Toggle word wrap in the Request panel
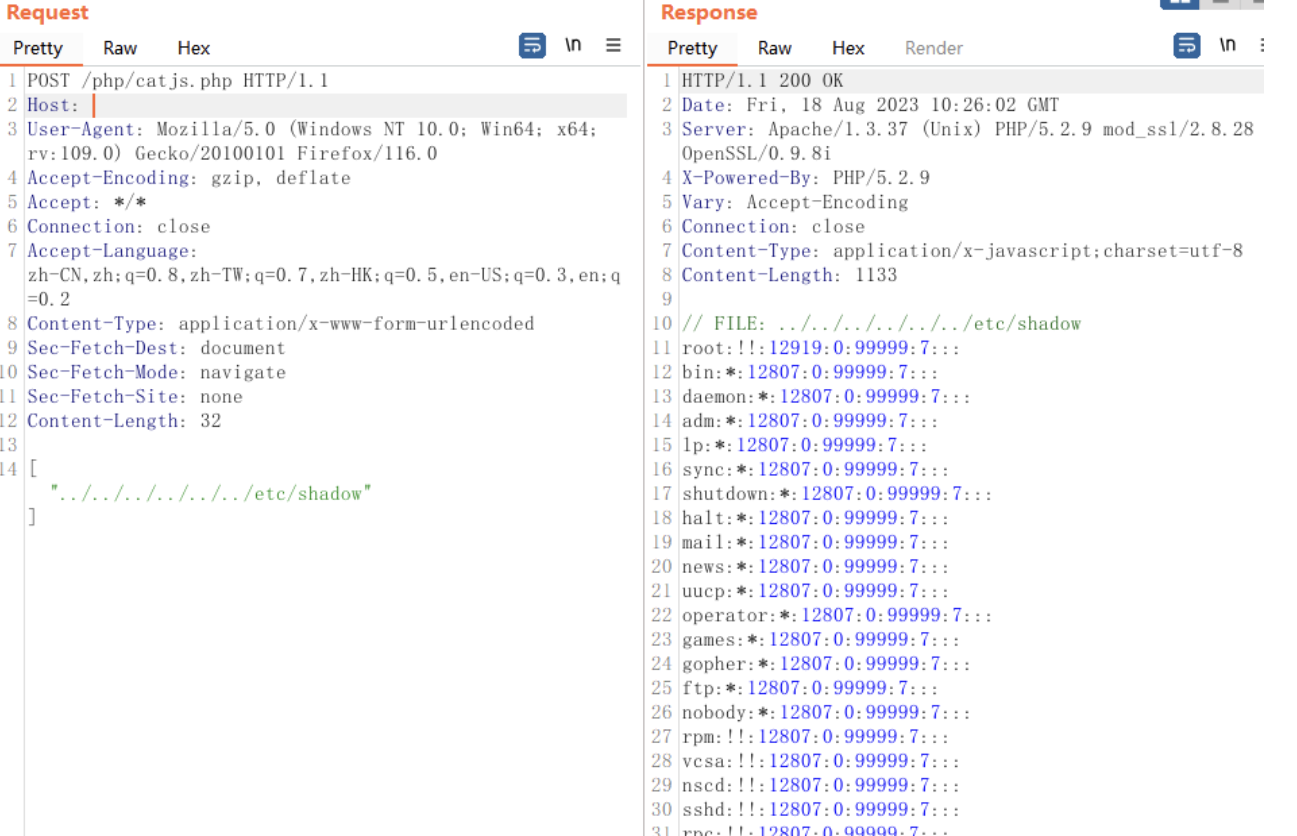1297x836 pixels. (x=532, y=46)
